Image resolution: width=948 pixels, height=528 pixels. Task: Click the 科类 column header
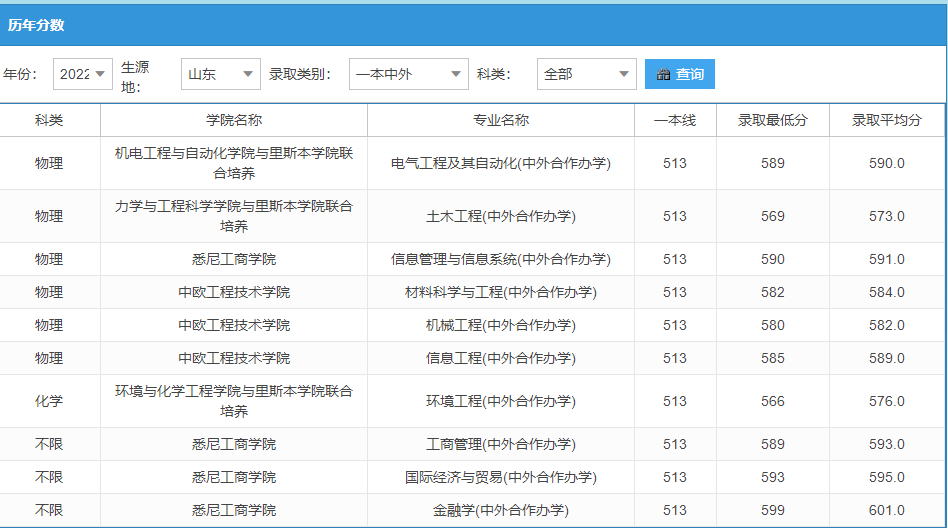click(x=50, y=120)
